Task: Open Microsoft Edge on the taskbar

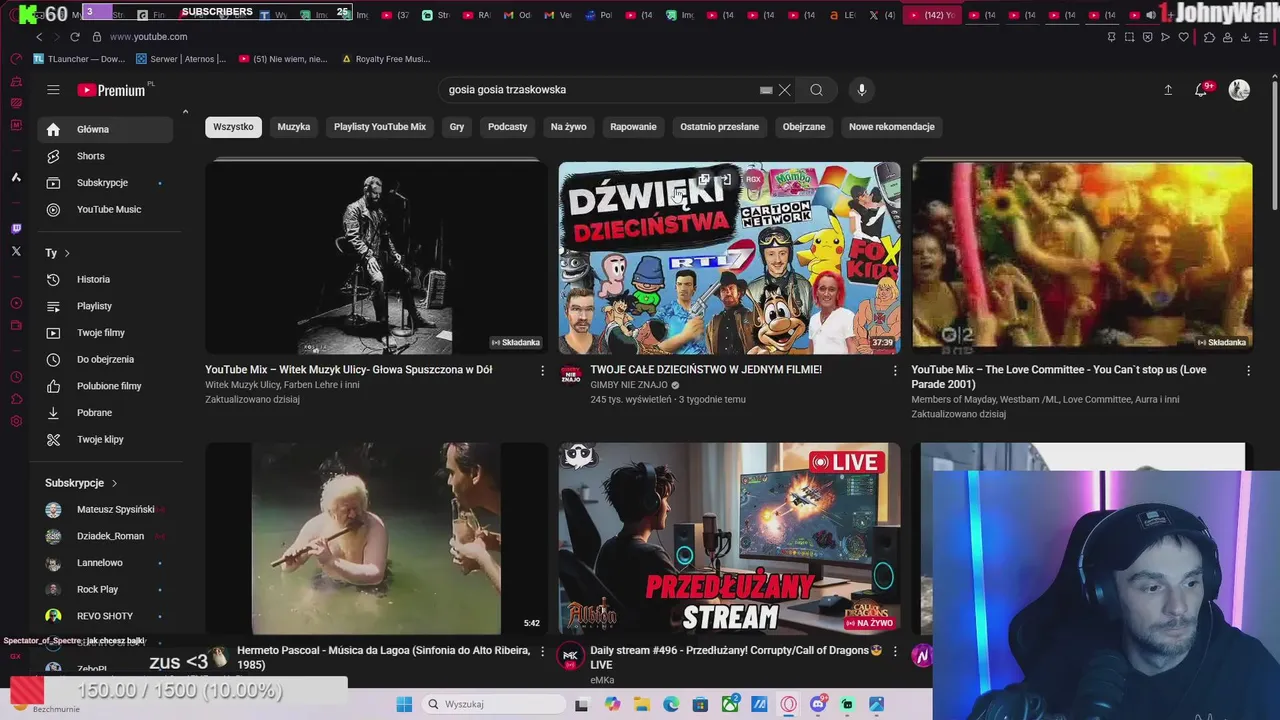Action: pos(671,704)
